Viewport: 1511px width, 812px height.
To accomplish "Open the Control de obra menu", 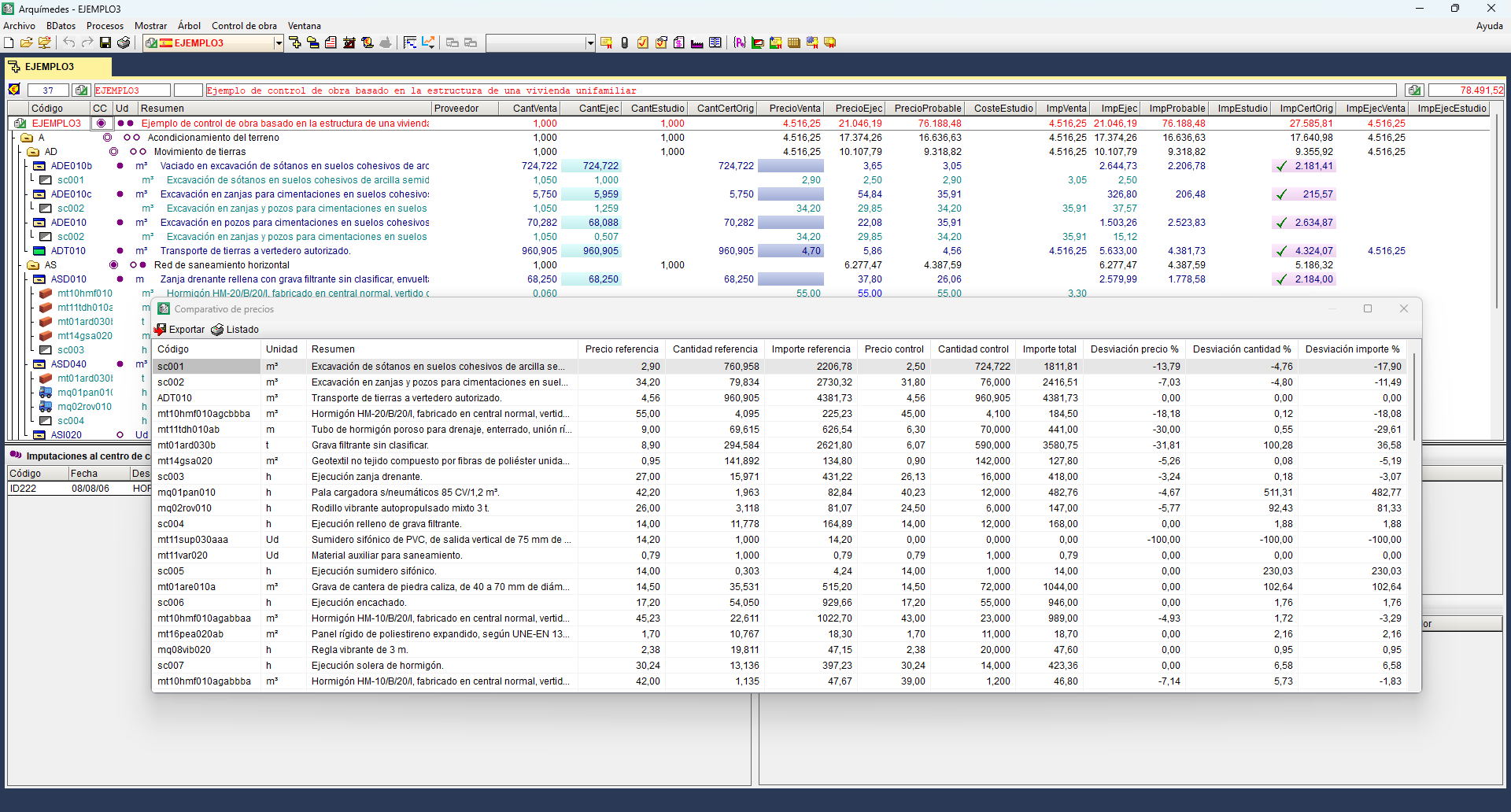I will coord(244,26).
